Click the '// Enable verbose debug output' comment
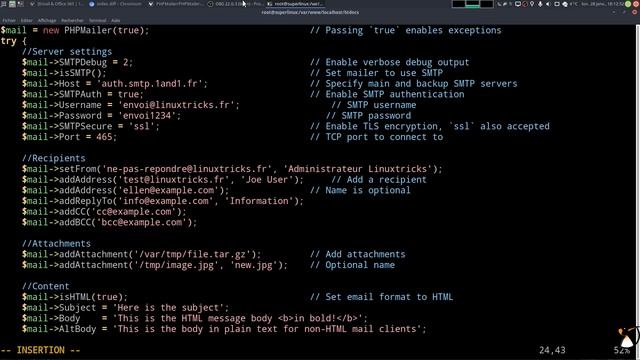The height and width of the screenshot is (360, 640). [x=389, y=62]
